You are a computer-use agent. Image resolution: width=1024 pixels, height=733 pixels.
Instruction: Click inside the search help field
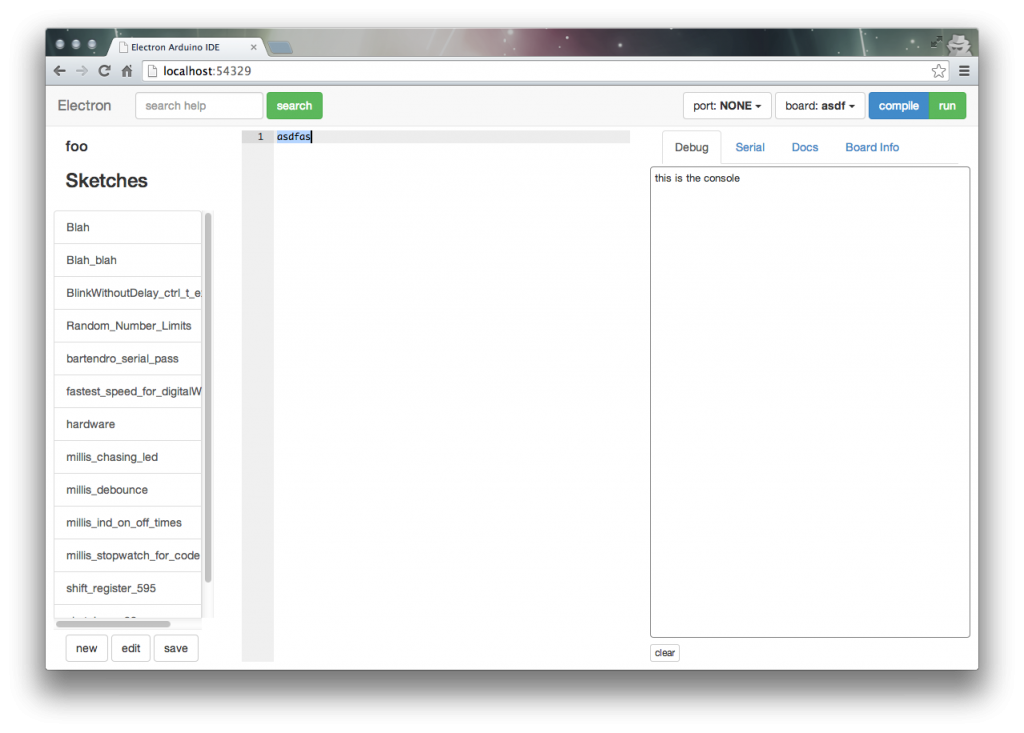198,105
